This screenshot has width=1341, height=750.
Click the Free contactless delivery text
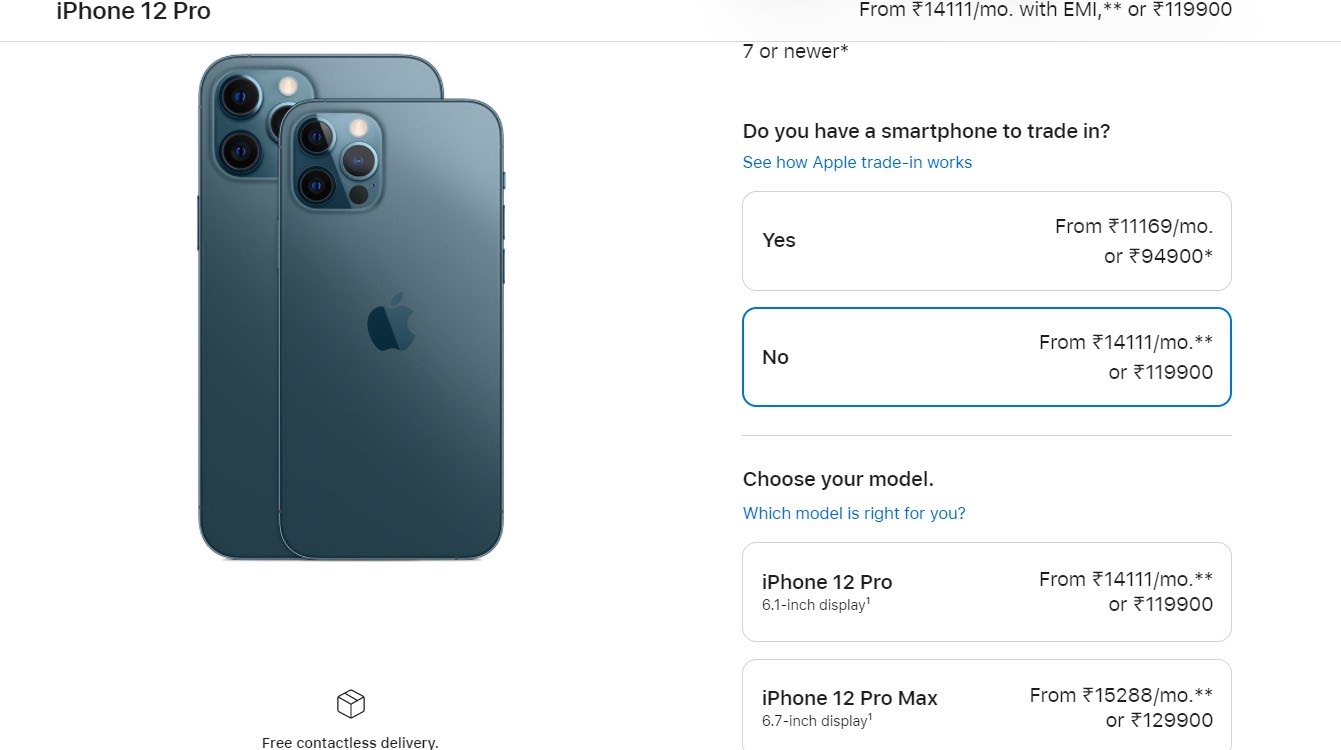tap(350, 742)
